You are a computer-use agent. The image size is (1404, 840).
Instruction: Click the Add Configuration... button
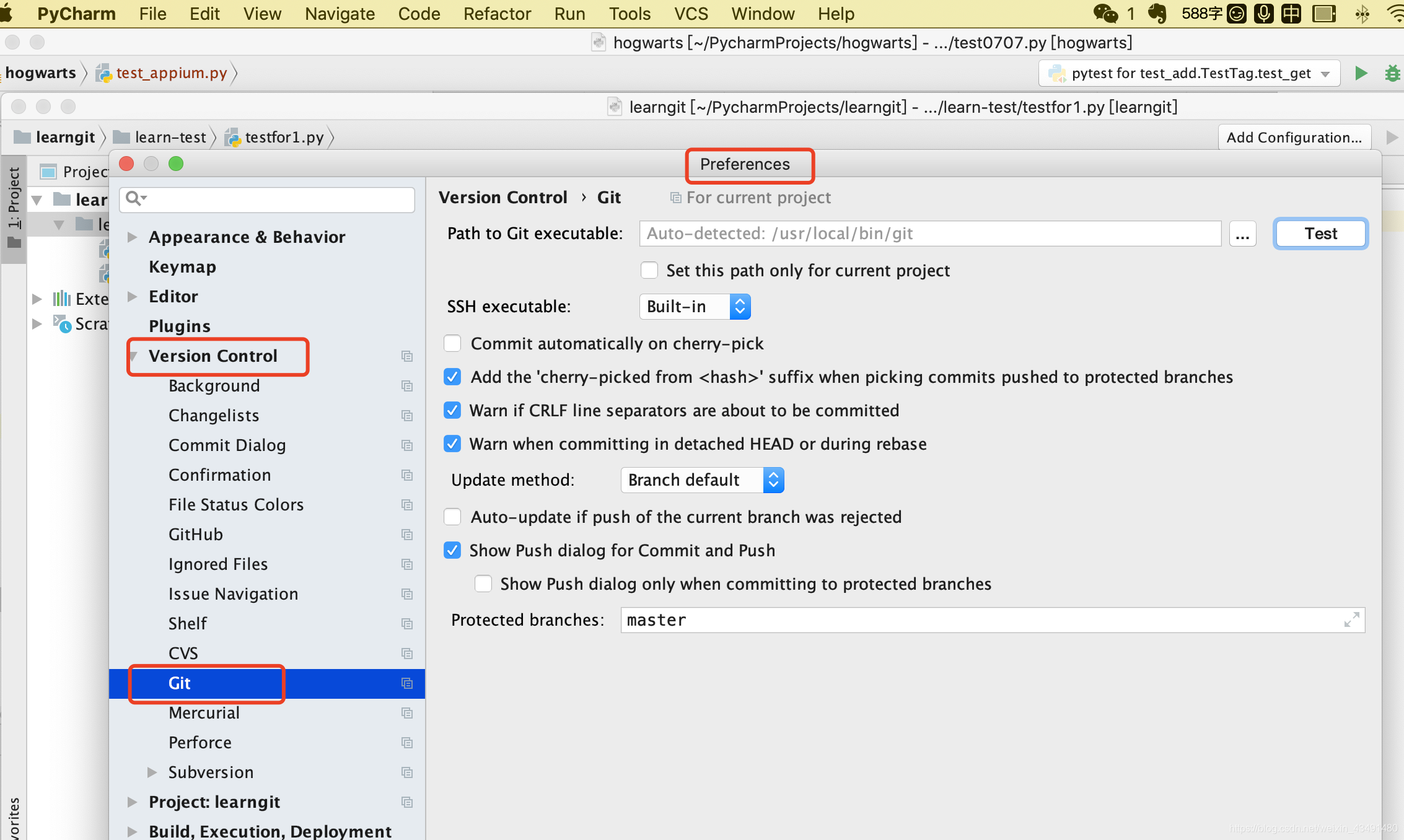point(1294,138)
